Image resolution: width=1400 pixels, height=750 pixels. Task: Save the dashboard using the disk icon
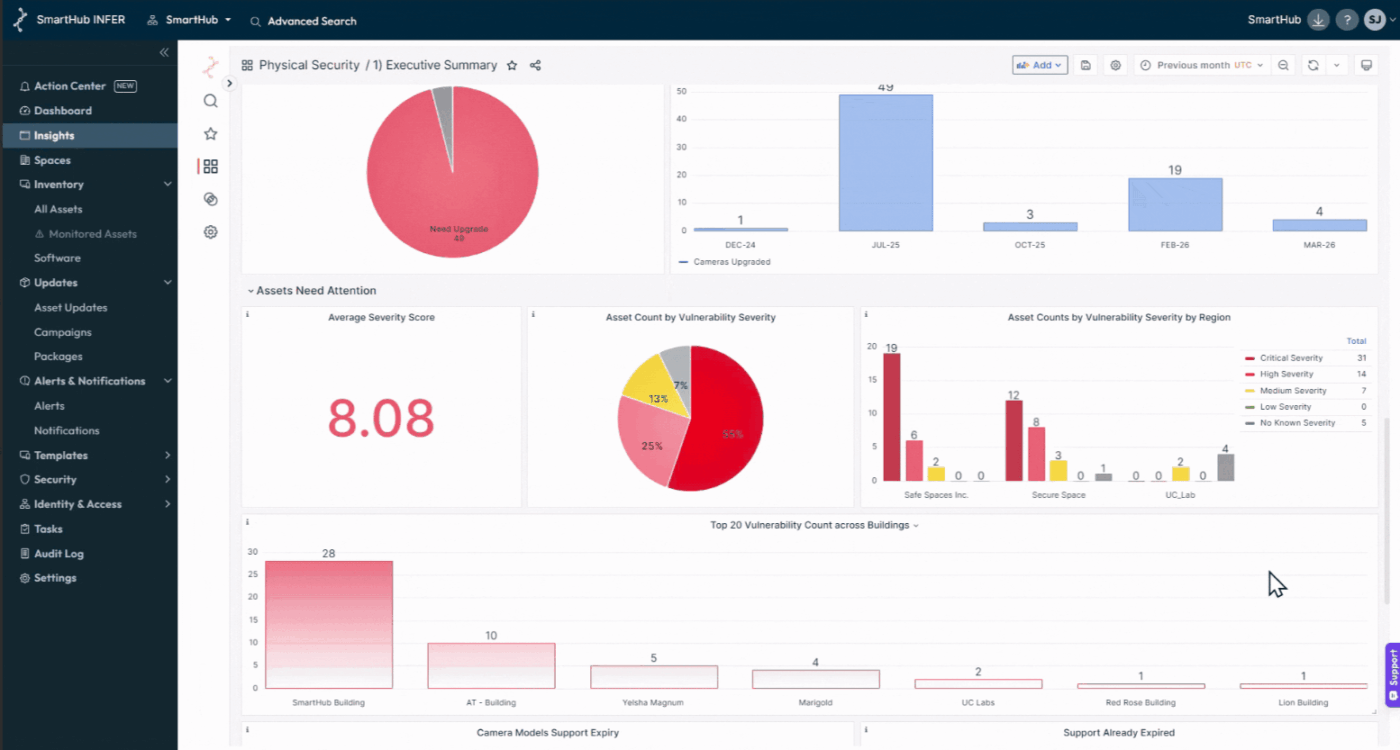(x=1086, y=65)
